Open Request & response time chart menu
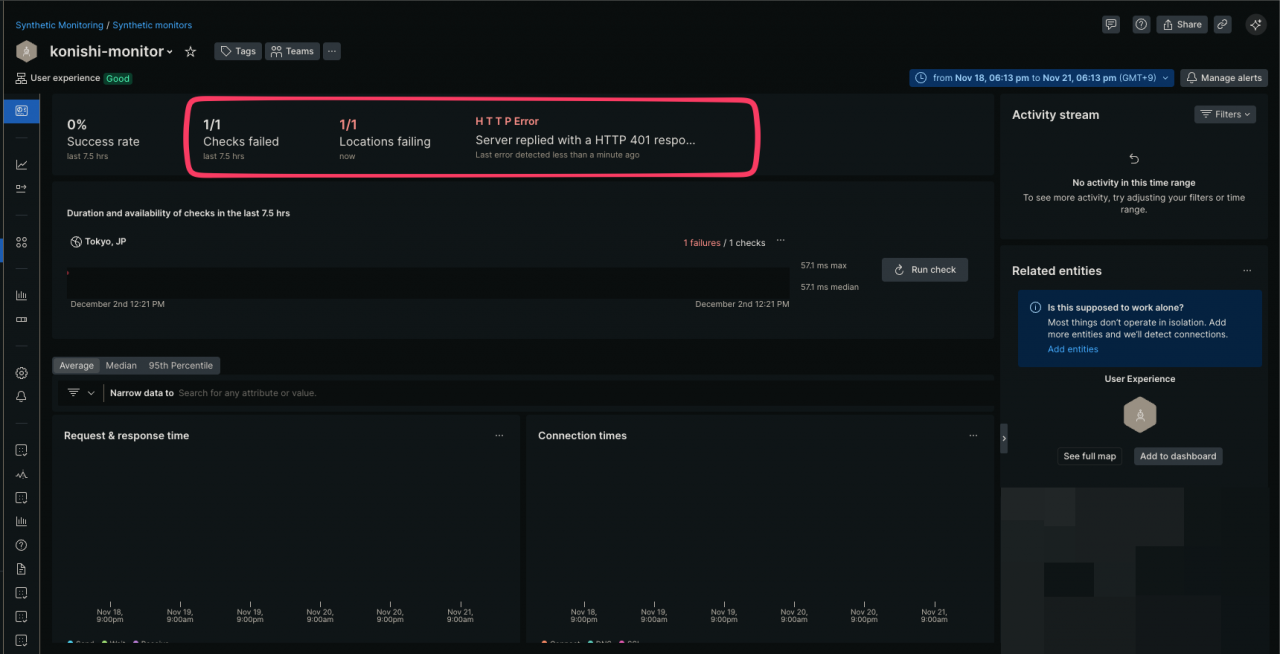The image size is (1280, 654). pos(499,436)
